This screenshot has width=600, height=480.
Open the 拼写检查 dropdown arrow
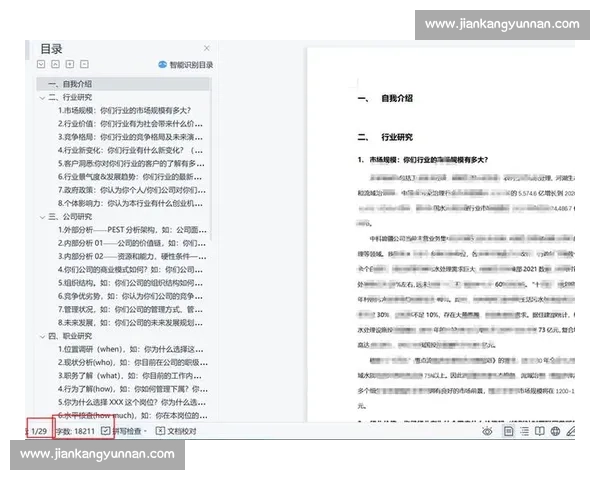145,431
